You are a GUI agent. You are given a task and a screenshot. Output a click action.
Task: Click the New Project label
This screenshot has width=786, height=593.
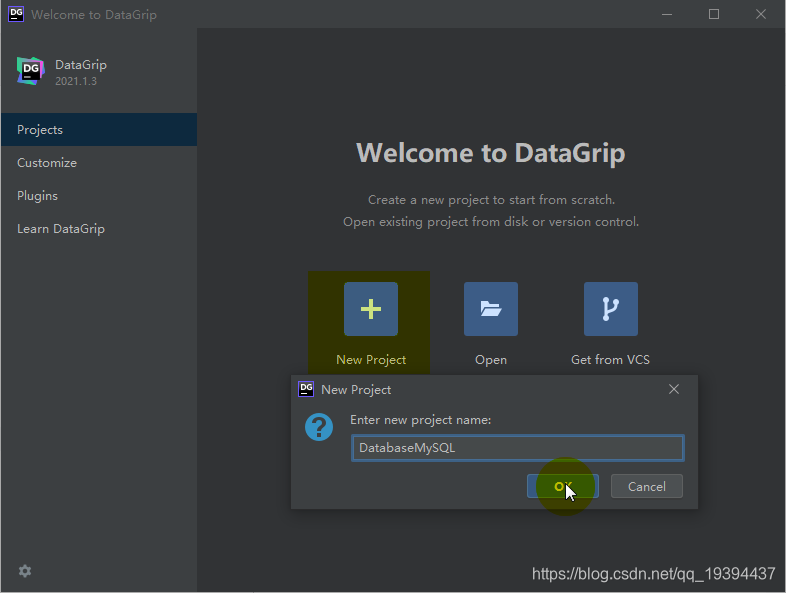pyautogui.click(x=371, y=359)
